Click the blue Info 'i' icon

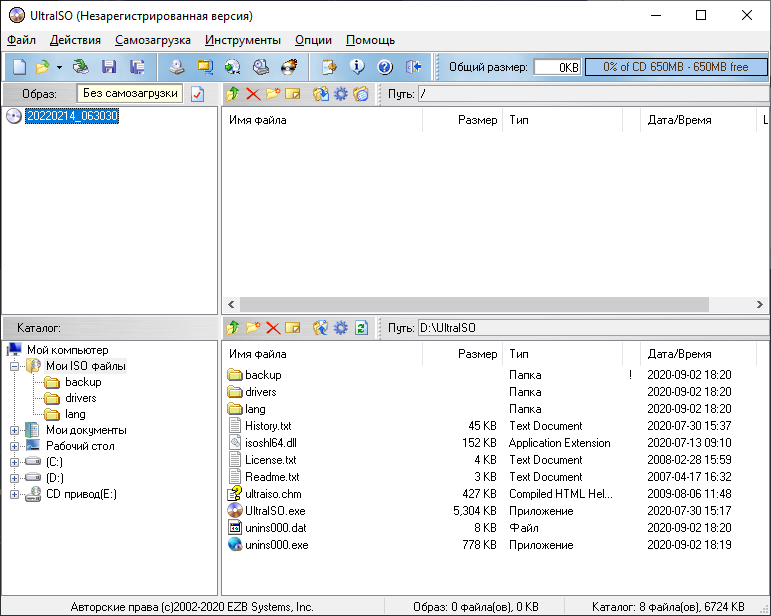(357, 67)
